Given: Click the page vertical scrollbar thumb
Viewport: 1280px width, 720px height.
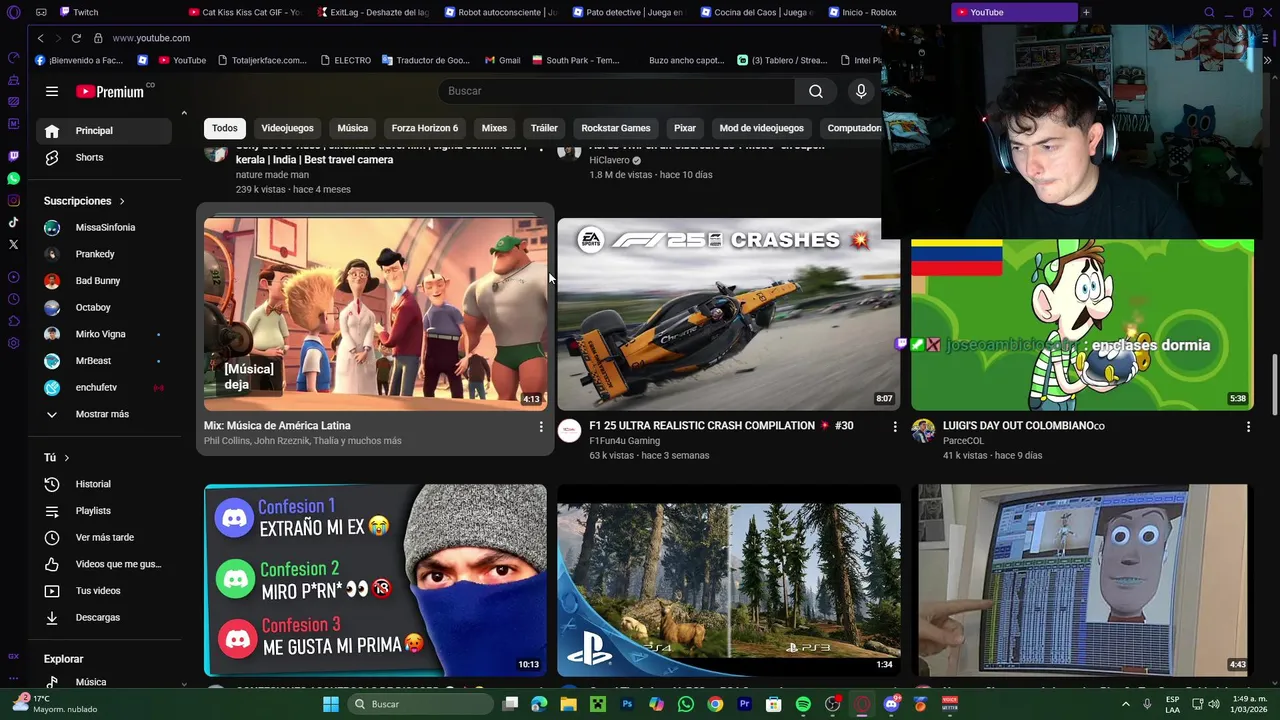Looking at the screenshot, I should (x=1274, y=385).
